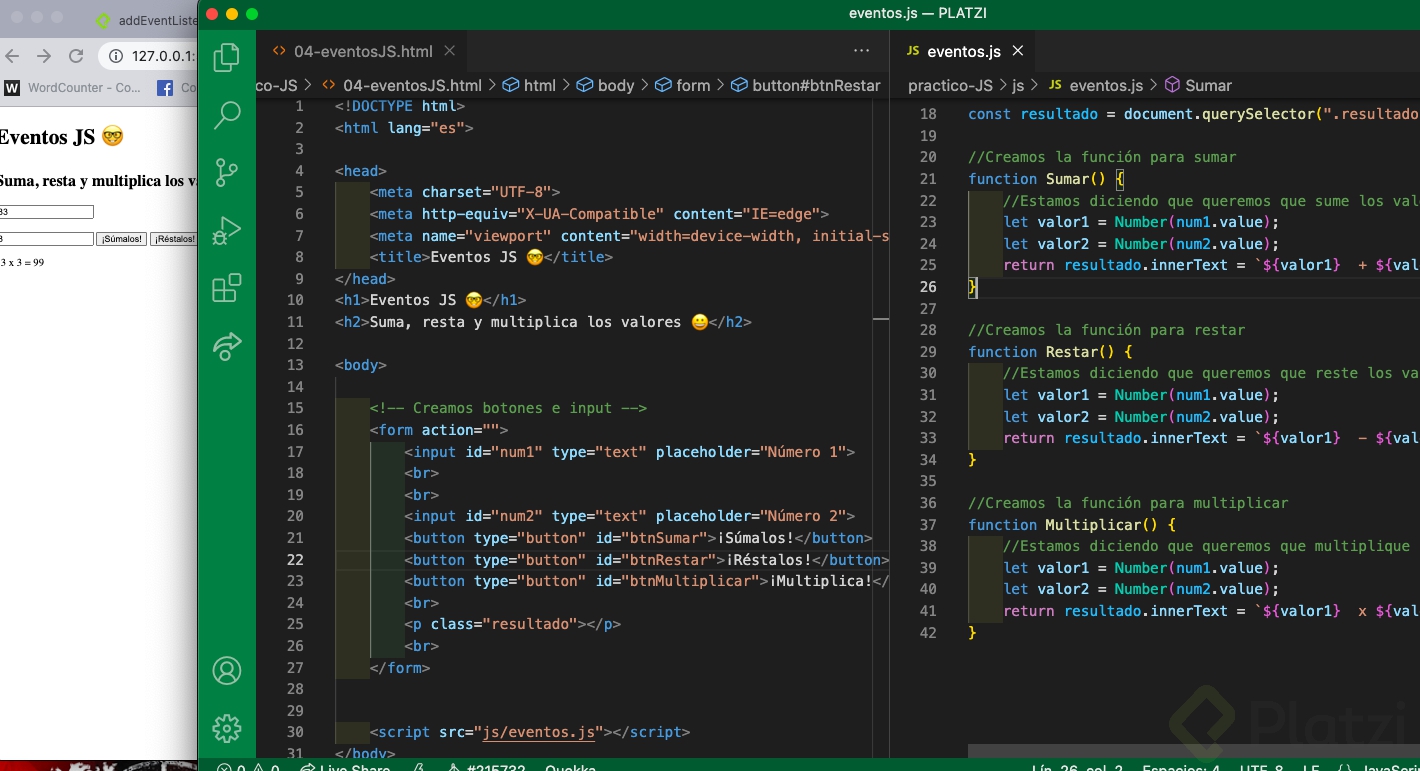Click the '<html lang="es">' line
The width and height of the screenshot is (1420, 771).
[404, 128]
